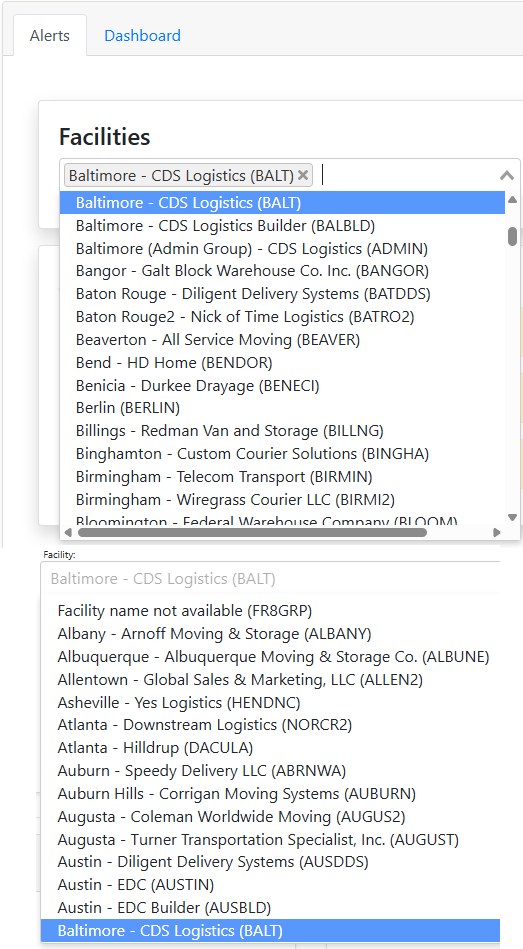Collapse the Facilities dropdown with the up chevron
The width and height of the screenshot is (523, 949).
click(507, 176)
